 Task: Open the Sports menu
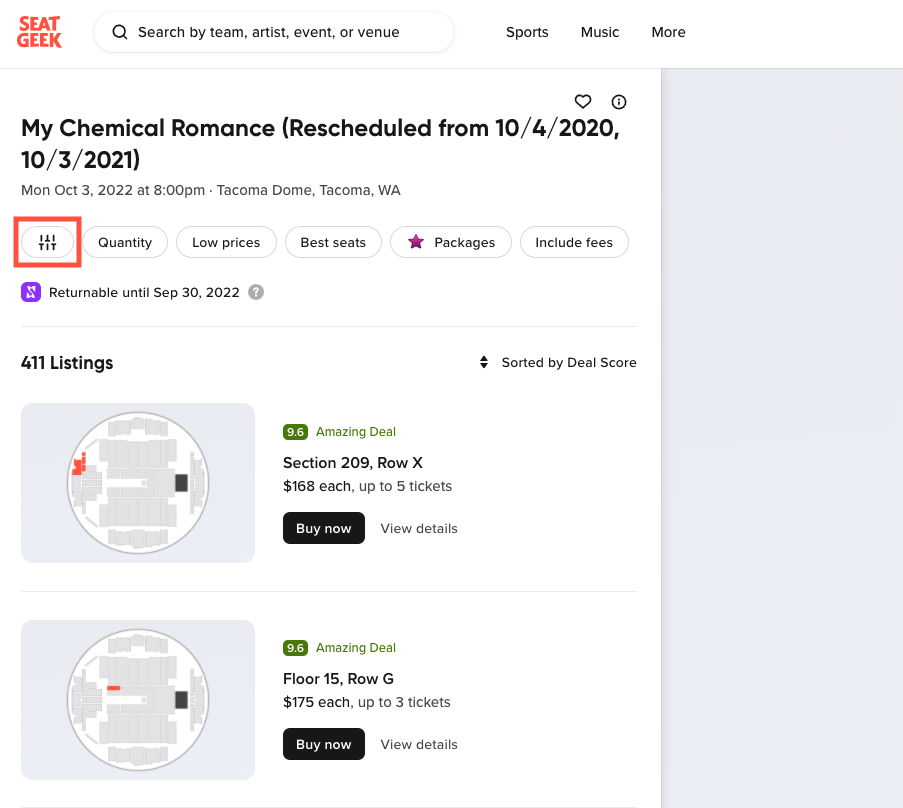pyautogui.click(x=527, y=32)
